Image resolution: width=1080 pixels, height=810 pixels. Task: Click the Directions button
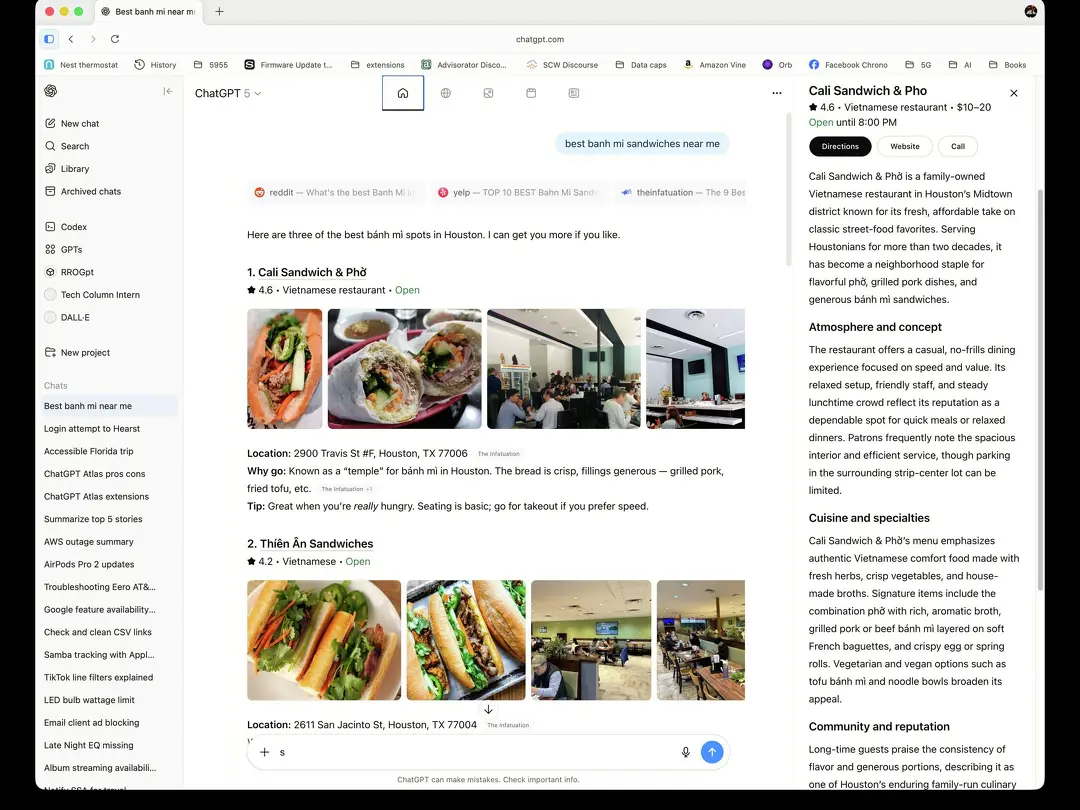coord(840,146)
